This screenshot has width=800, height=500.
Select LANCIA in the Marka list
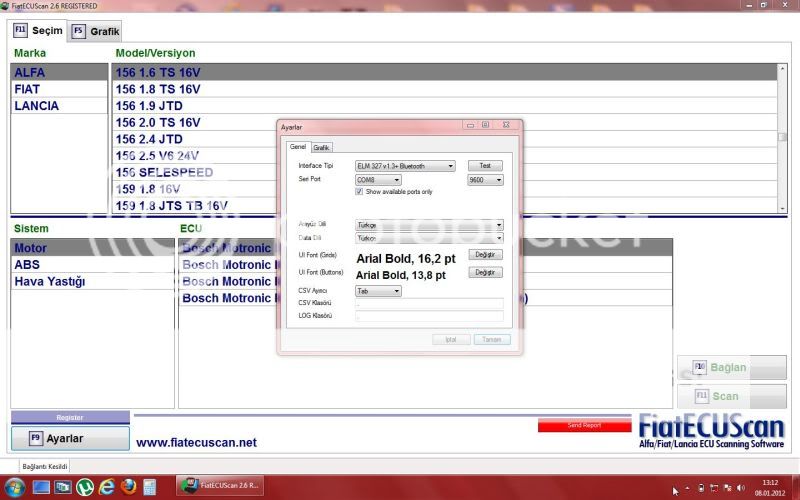click(59, 106)
